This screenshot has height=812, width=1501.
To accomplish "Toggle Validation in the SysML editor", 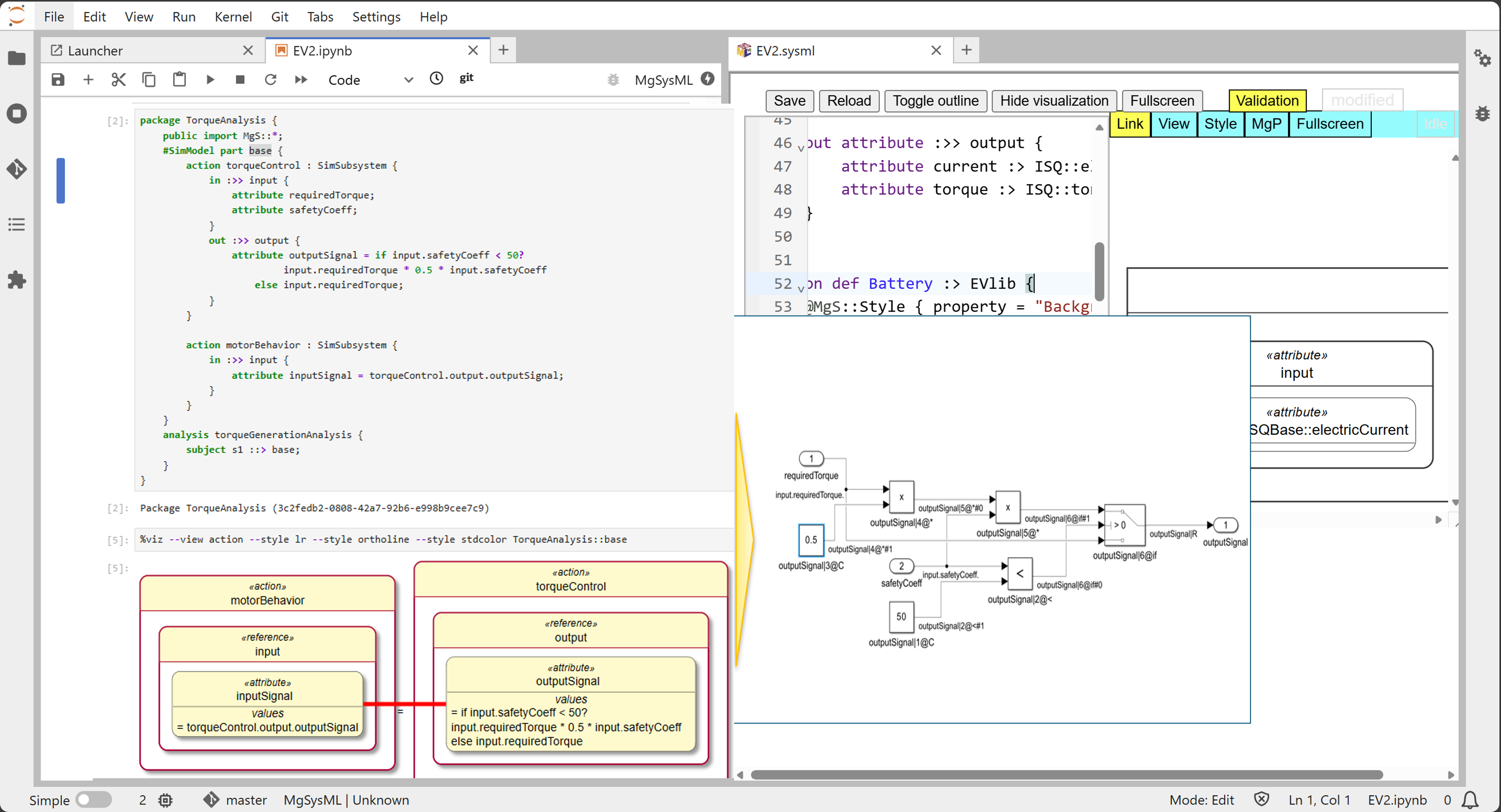I will (x=1268, y=100).
